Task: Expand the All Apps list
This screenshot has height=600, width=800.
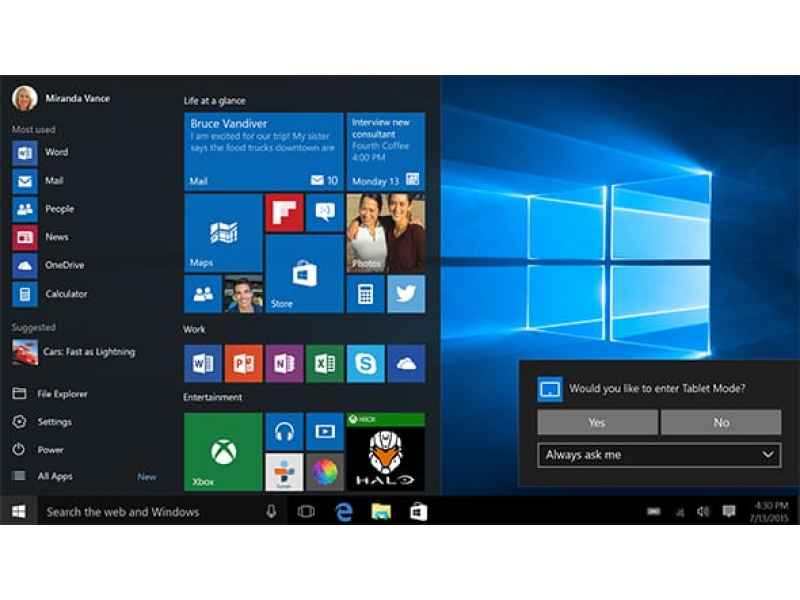Action: coord(55,477)
